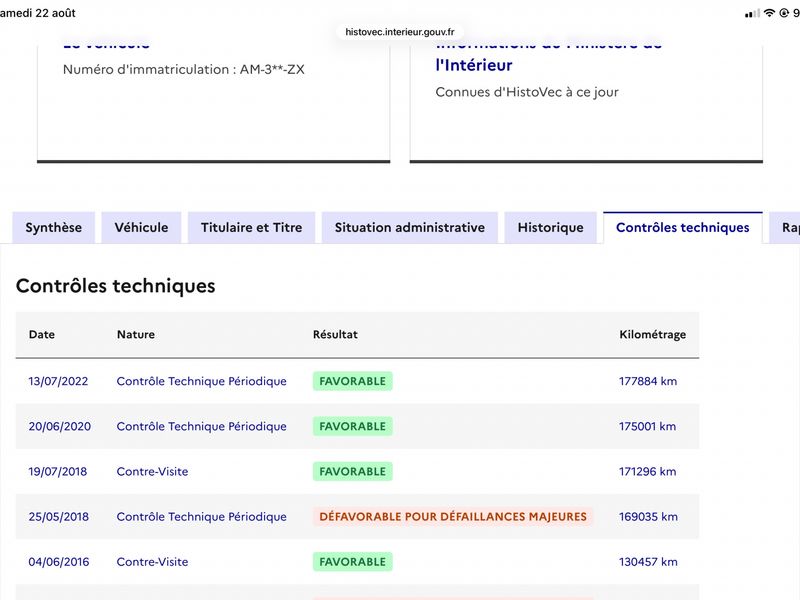
Task: Go to the Historique tab
Action: [551, 228]
